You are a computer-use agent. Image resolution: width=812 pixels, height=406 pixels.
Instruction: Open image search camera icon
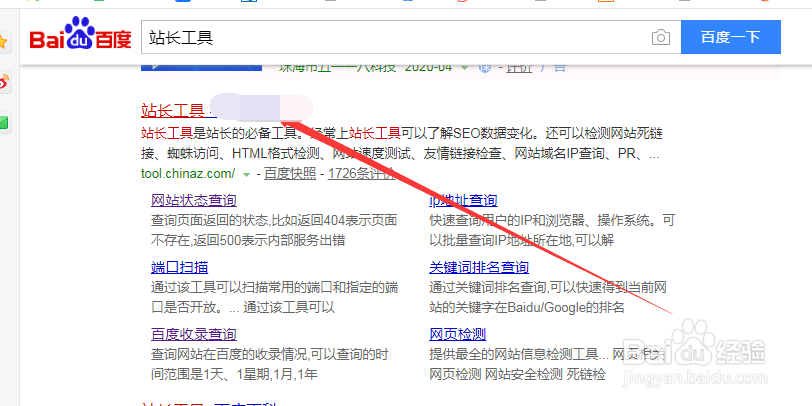tap(661, 37)
